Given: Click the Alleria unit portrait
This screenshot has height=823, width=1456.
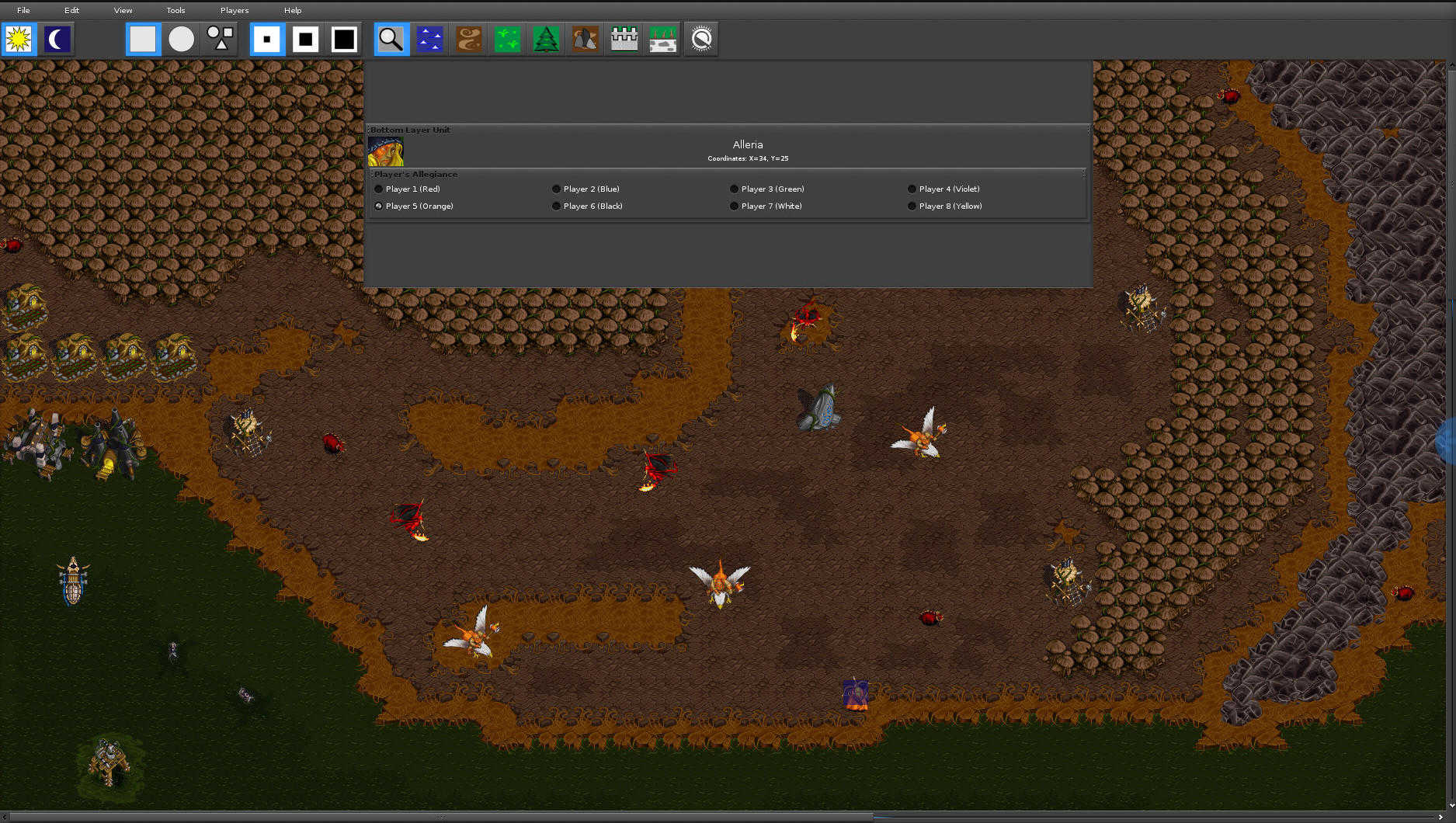Looking at the screenshot, I should (x=385, y=151).
